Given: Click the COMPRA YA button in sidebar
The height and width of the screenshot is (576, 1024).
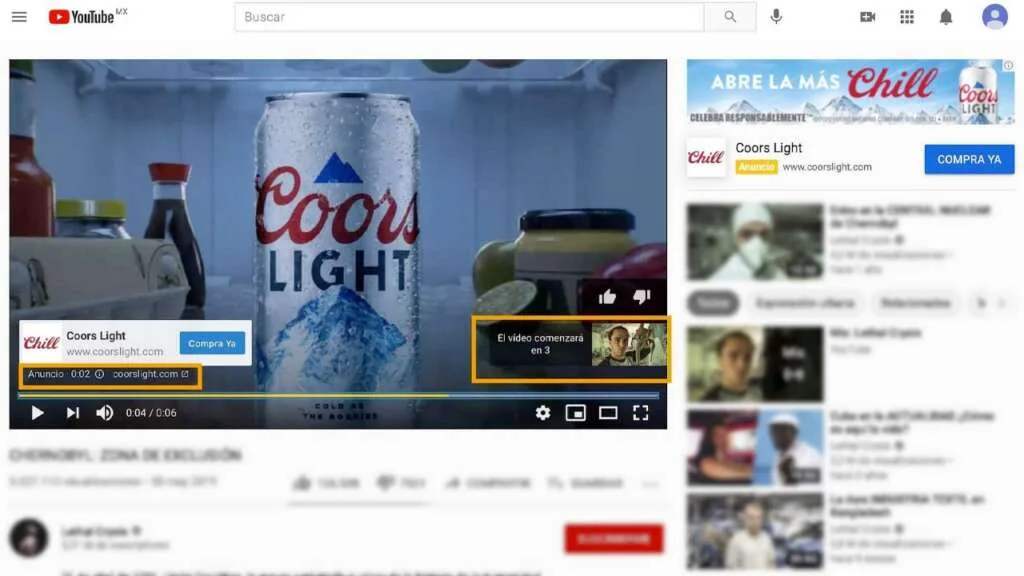Looking at the screenshot, I should tap(969, 159).
